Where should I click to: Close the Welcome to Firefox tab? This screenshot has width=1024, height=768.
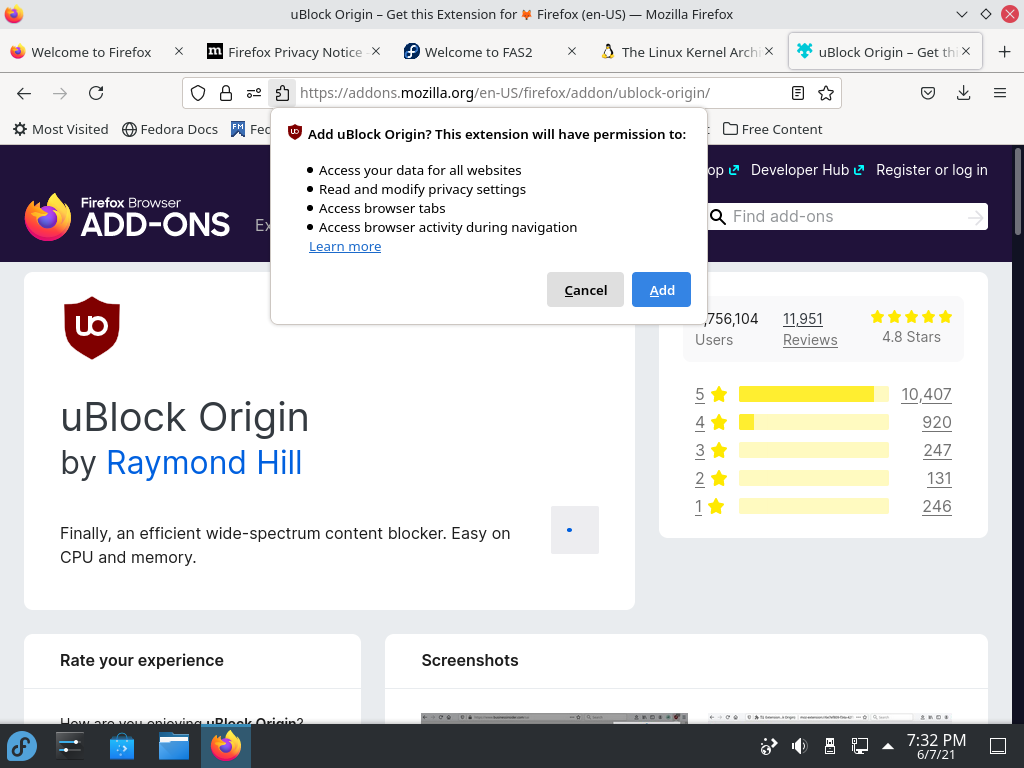[x=179, y=51]
